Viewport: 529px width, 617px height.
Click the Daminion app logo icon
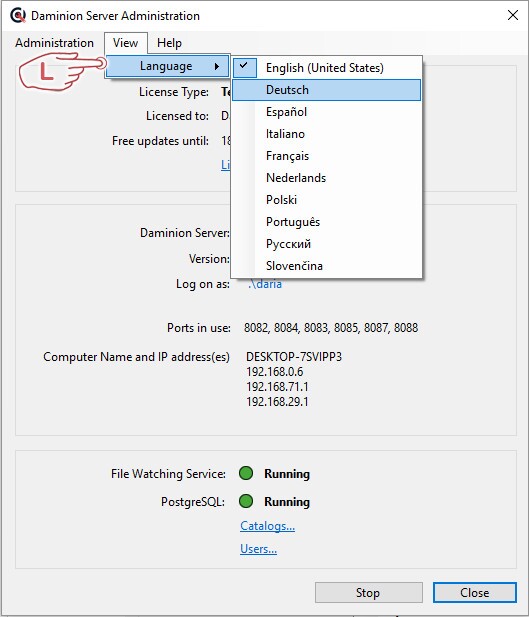tap(18, 16)
